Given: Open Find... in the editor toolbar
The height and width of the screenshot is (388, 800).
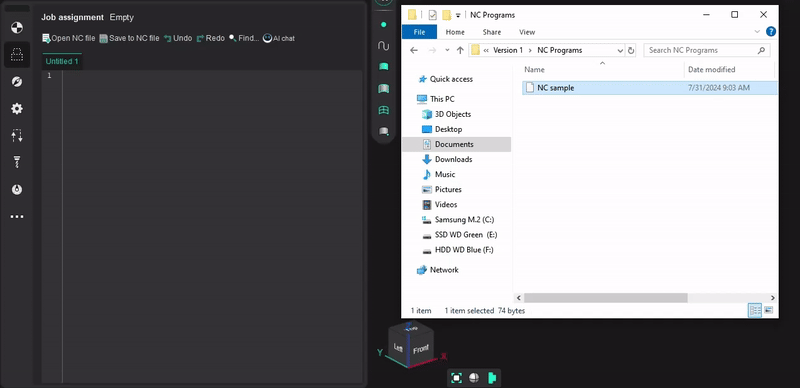Looking at the screenshot, I should pyautogui.click(x=244, y=38).
